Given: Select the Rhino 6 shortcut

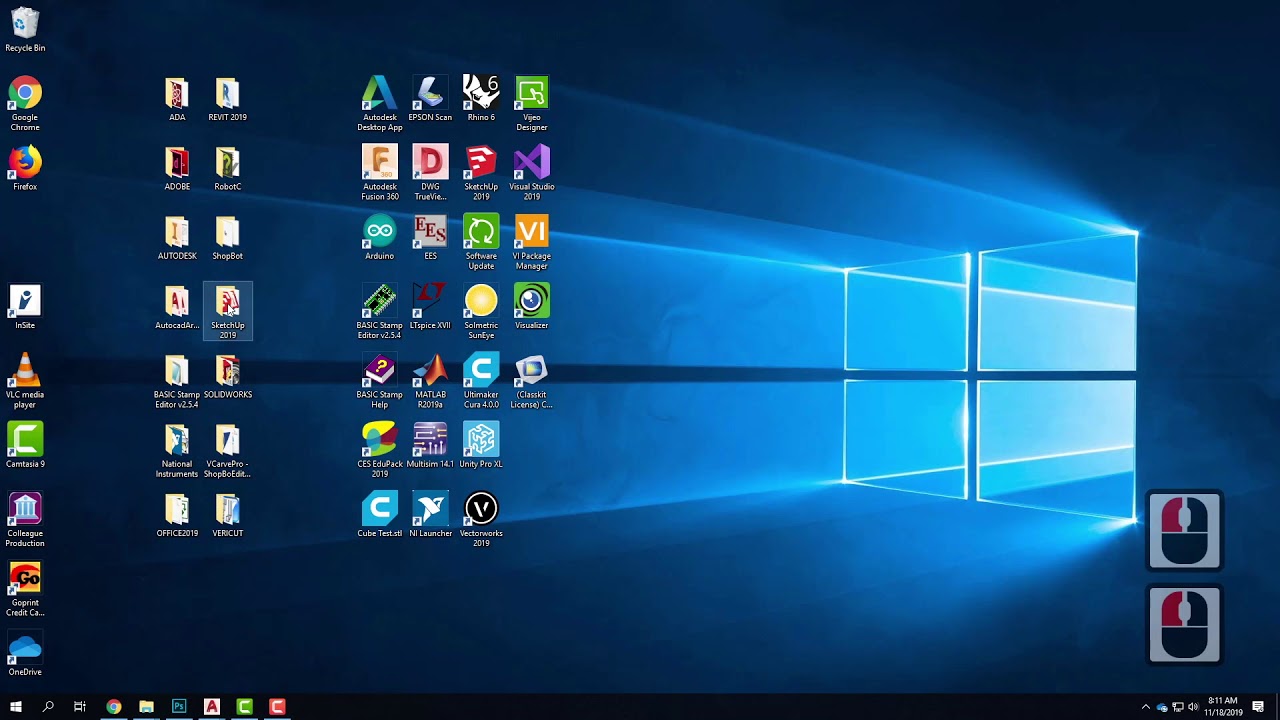Looking at the screenshot, I should [x=481, y=95].
